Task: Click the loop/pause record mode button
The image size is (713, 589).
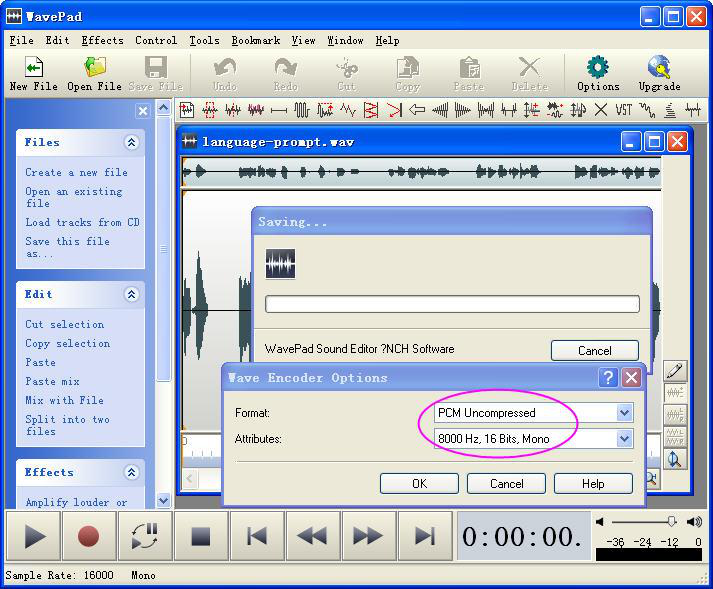Action: coord(145,536)
